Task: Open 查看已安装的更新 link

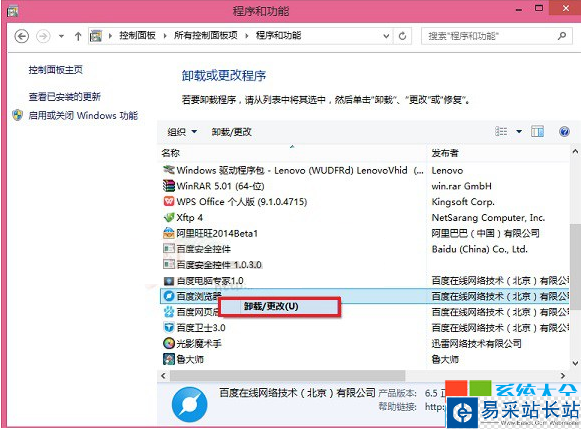Action: coord(65,97)
